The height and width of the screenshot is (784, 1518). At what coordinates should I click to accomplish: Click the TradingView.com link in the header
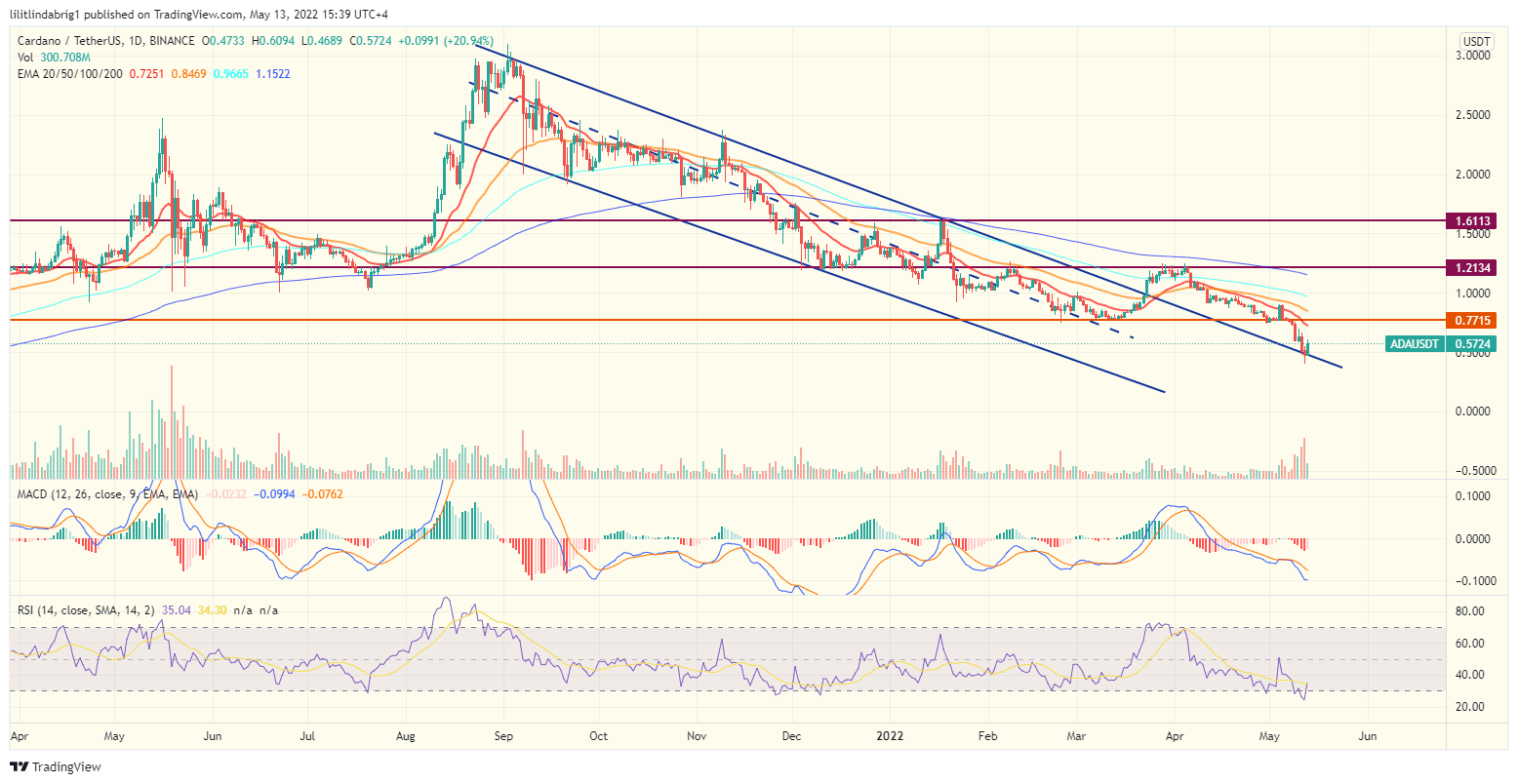coord(196,13)
